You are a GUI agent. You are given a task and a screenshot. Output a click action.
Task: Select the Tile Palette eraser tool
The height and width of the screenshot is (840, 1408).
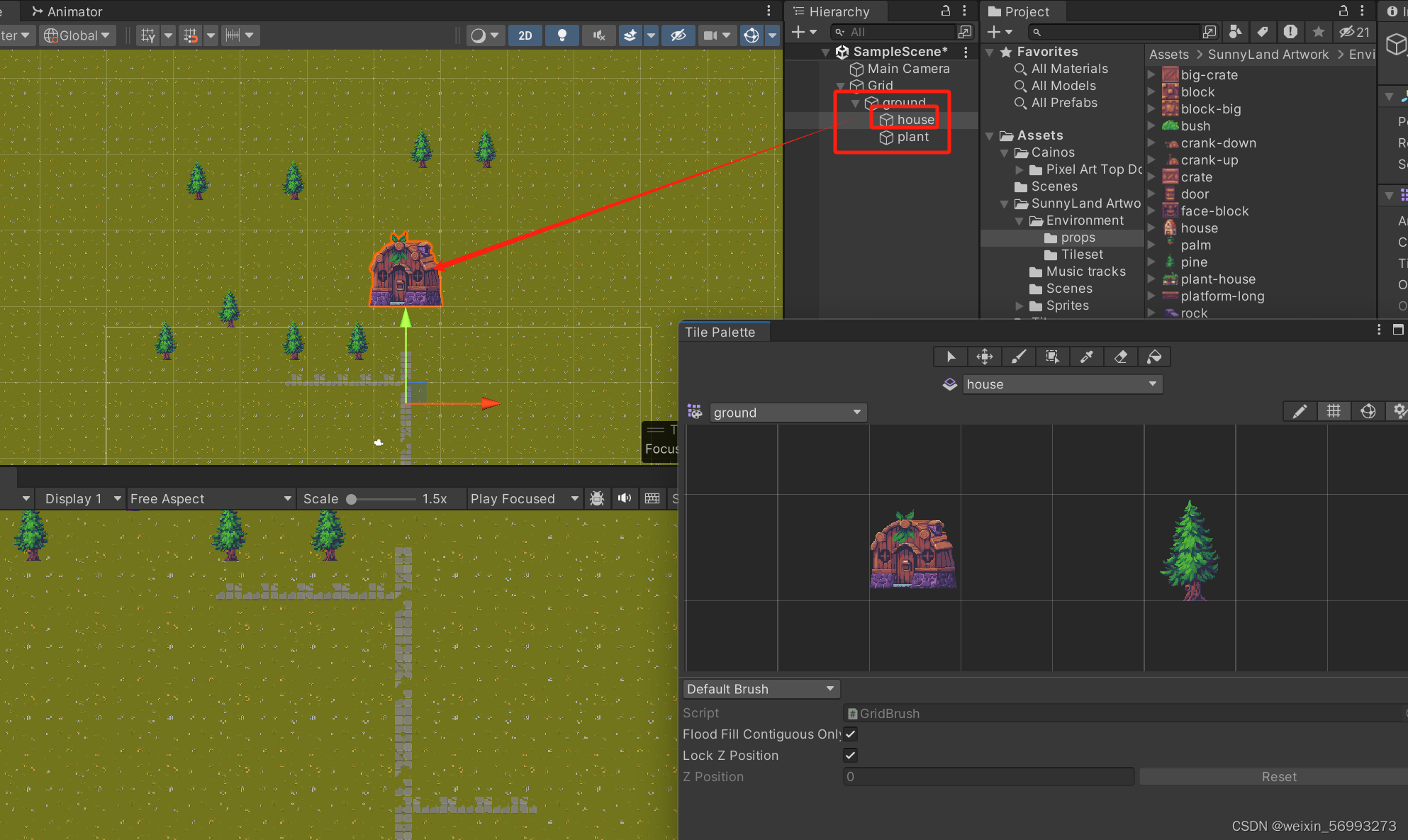click(x=1120, y=357)
